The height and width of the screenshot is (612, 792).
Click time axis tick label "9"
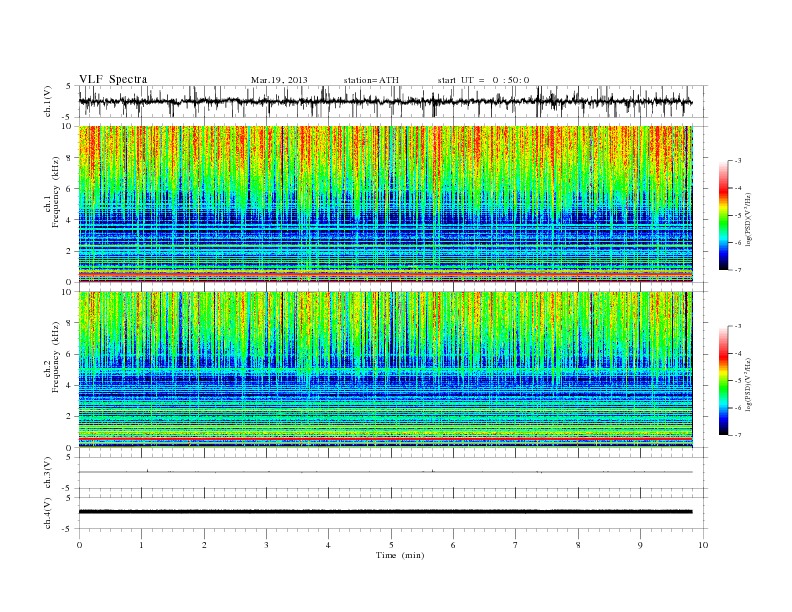640,545
